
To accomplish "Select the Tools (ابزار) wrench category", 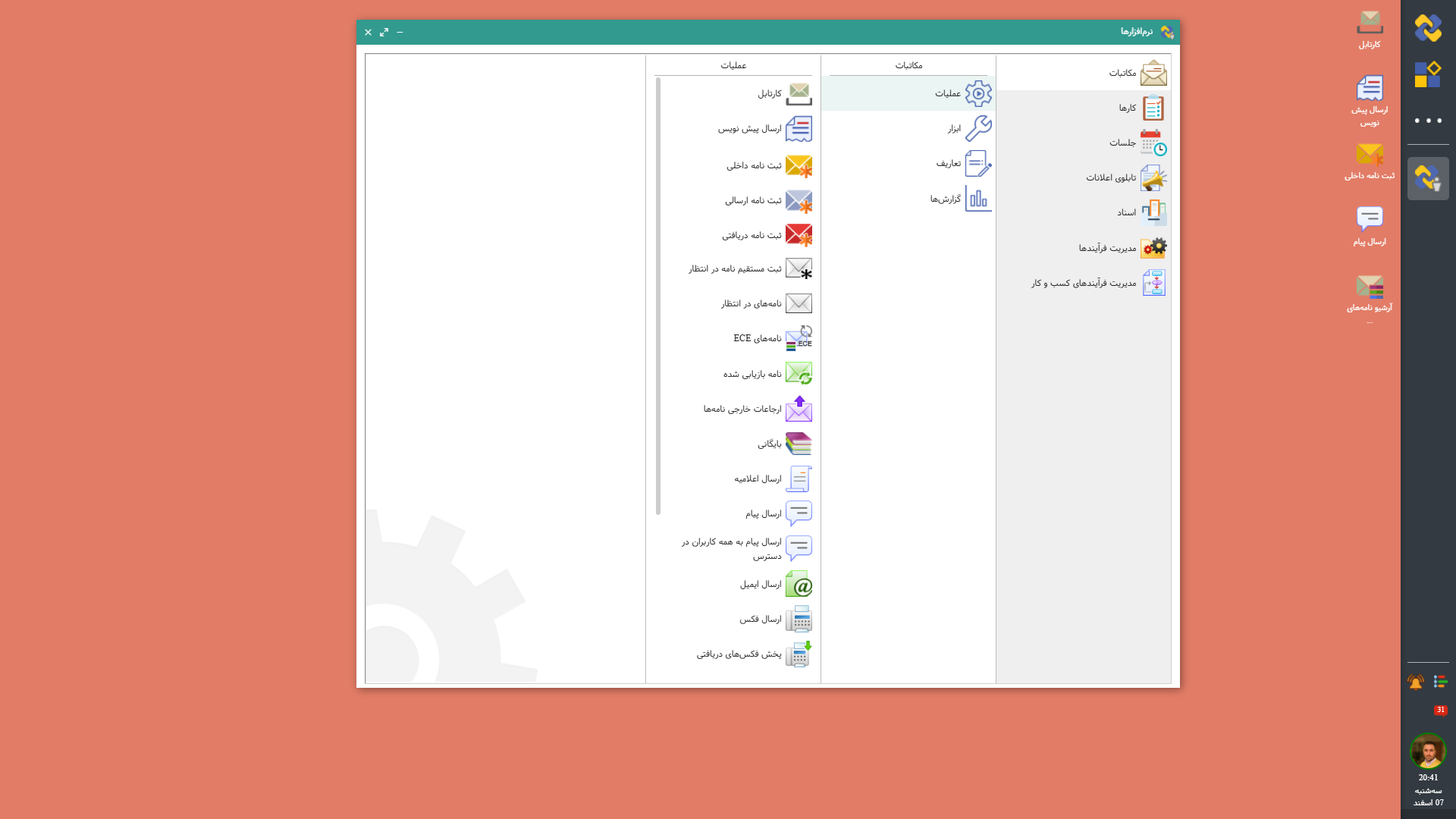I will pos(977,129).
